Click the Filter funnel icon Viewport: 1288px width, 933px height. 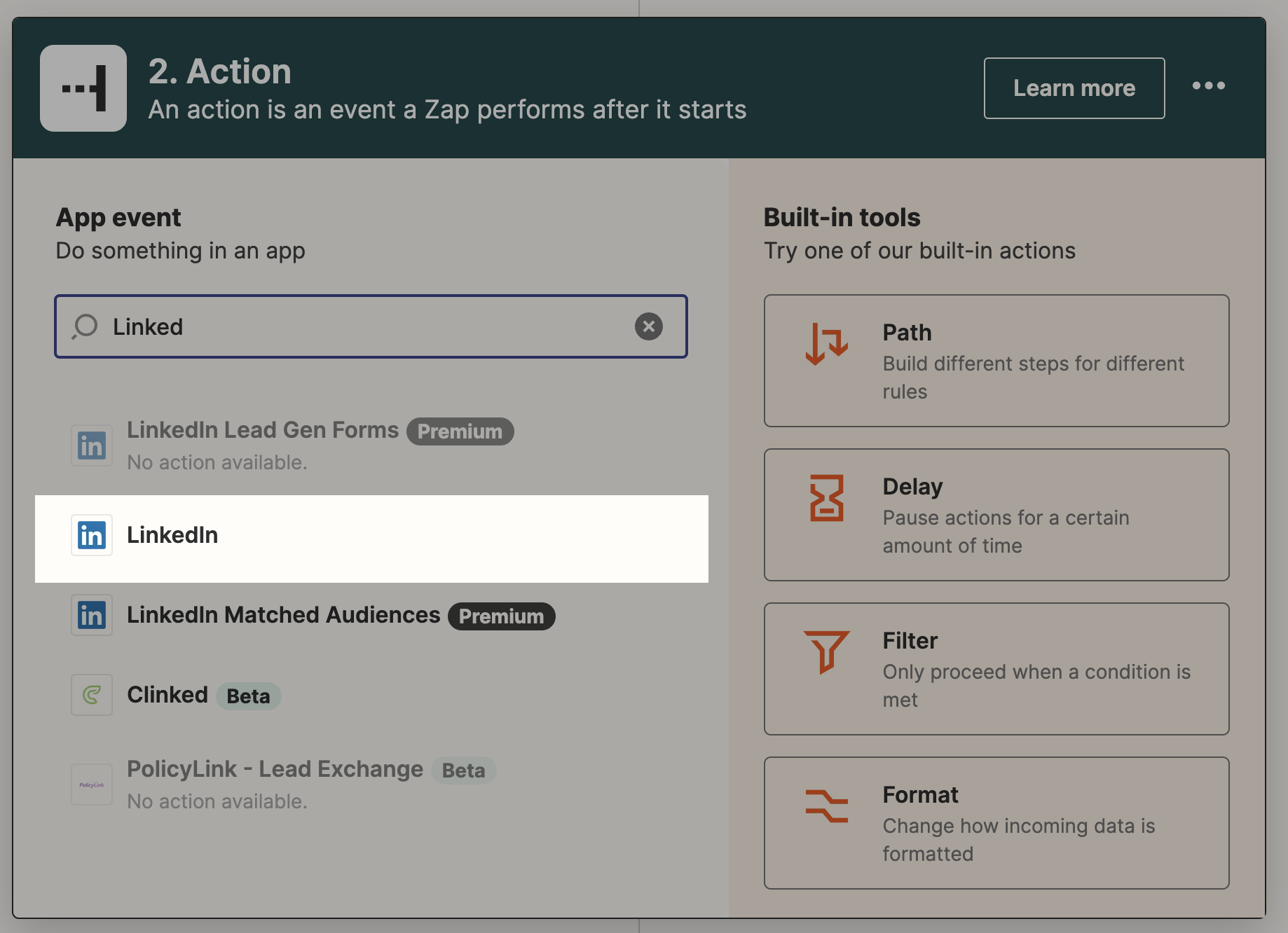point(827,652)
